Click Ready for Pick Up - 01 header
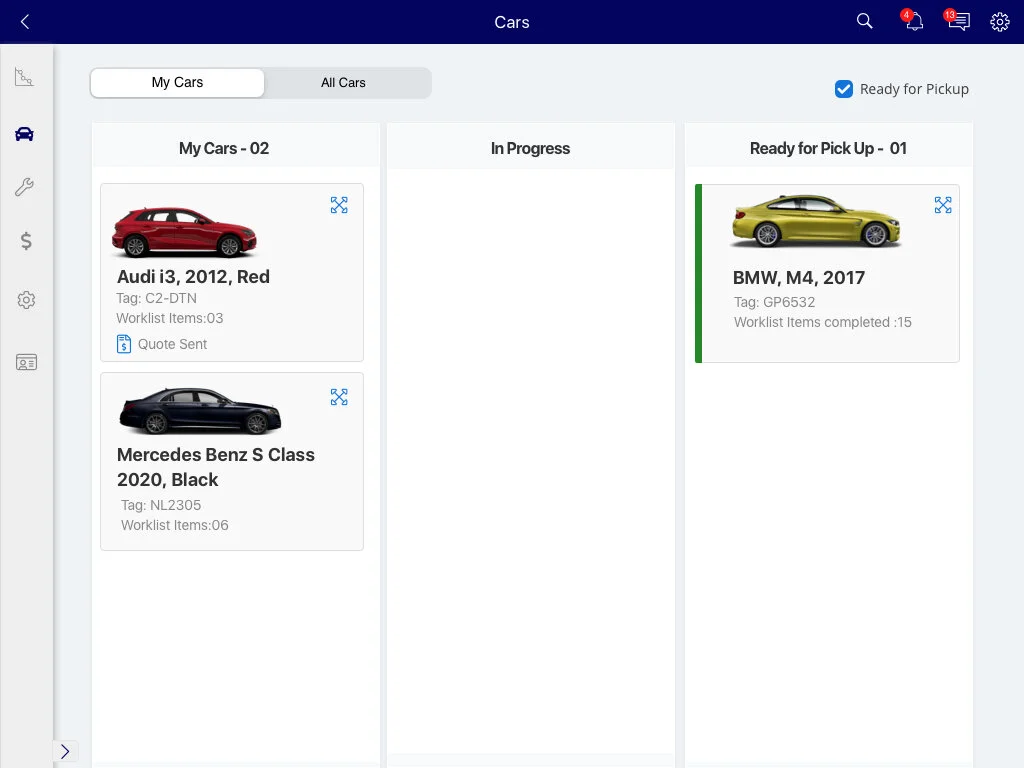1024x768 pixels. click(x=828, y=148)
